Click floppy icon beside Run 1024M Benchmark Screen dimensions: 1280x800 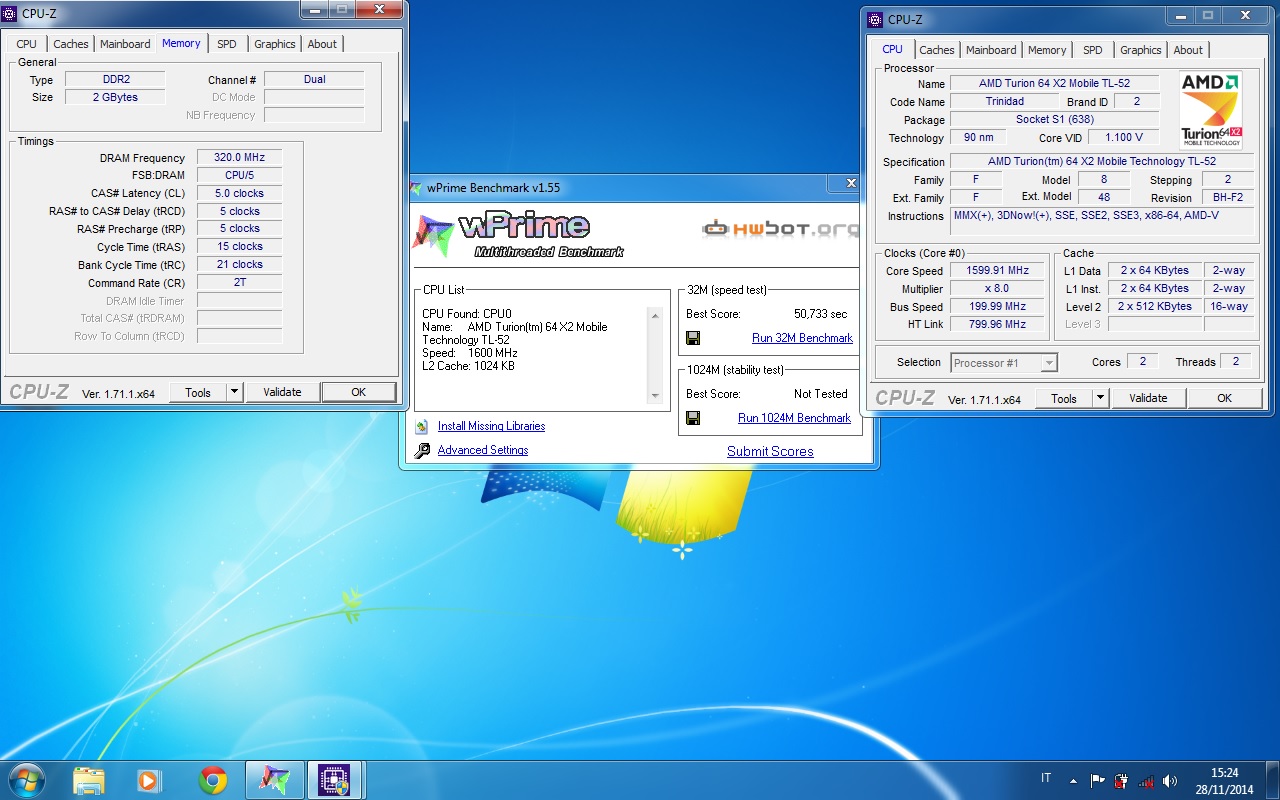[693, 418]
